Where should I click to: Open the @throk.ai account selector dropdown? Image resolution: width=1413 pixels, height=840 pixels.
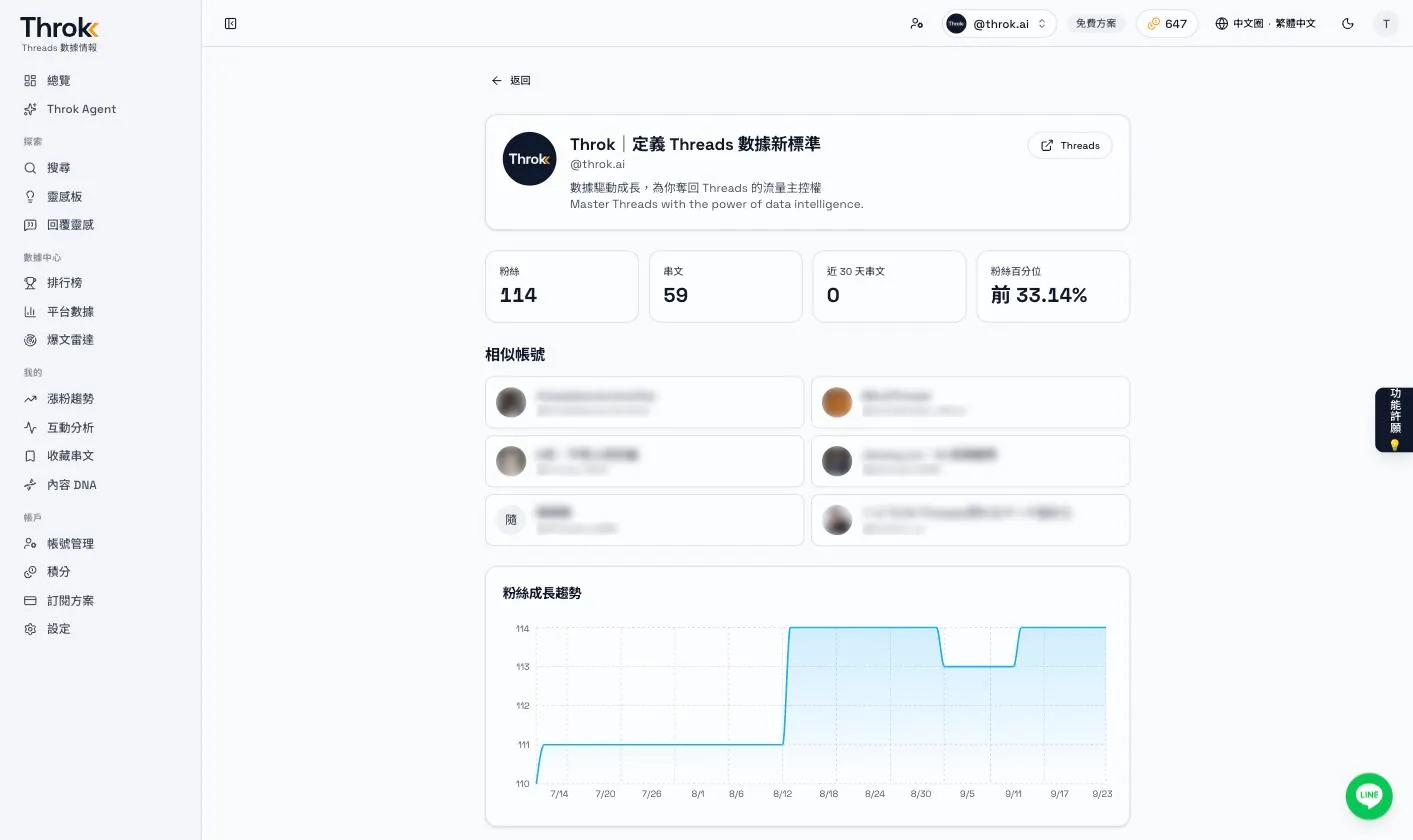tap(999, 23)
